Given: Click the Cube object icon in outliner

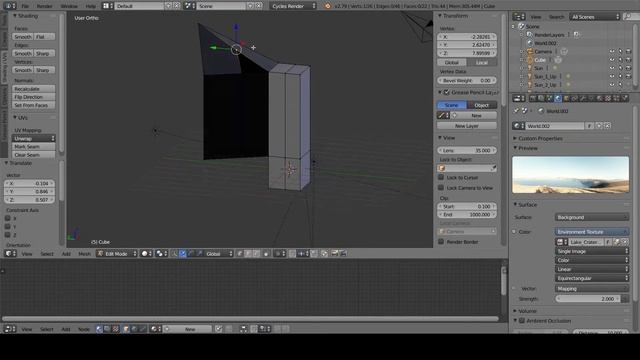Looking at the screenshot, I should click(x=530, y=60).
